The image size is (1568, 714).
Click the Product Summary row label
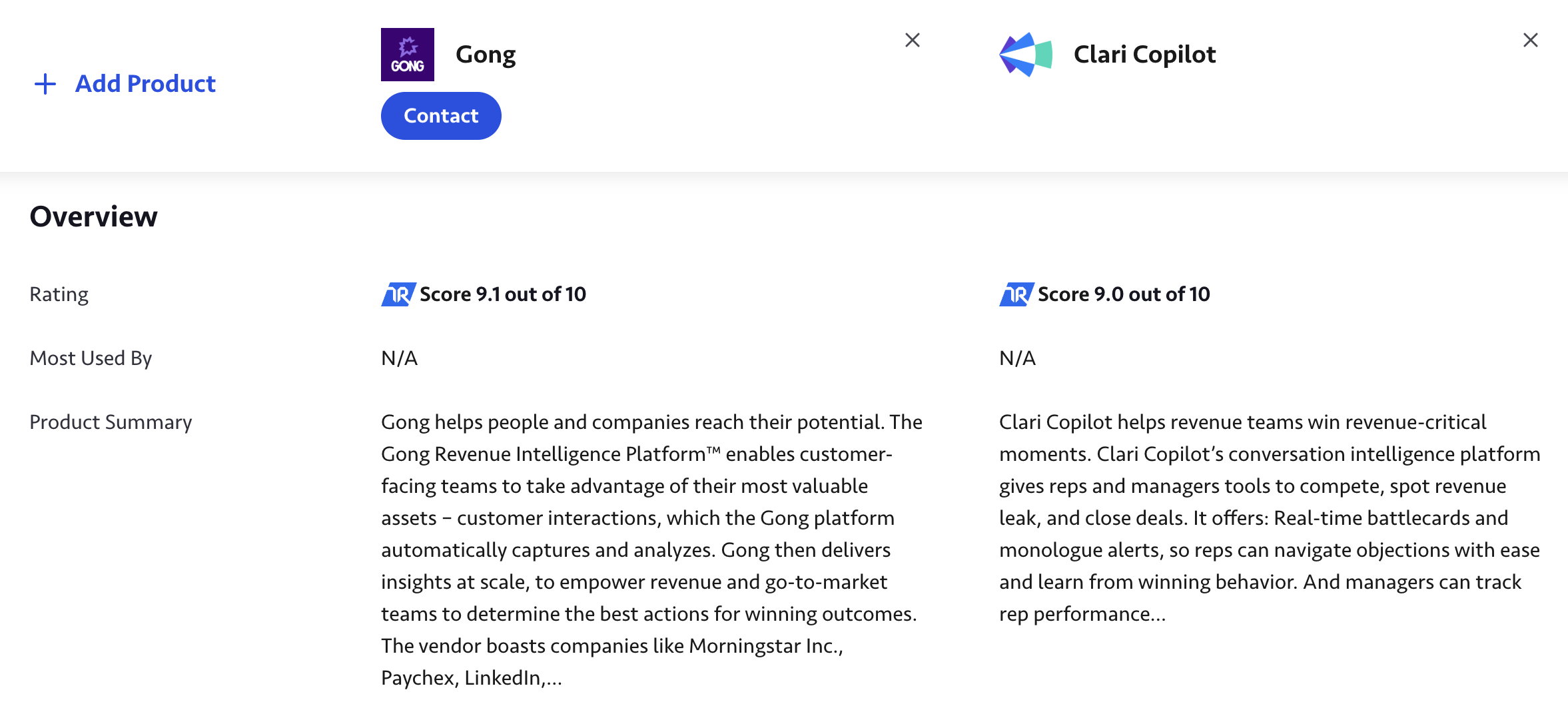click(111, 422)
